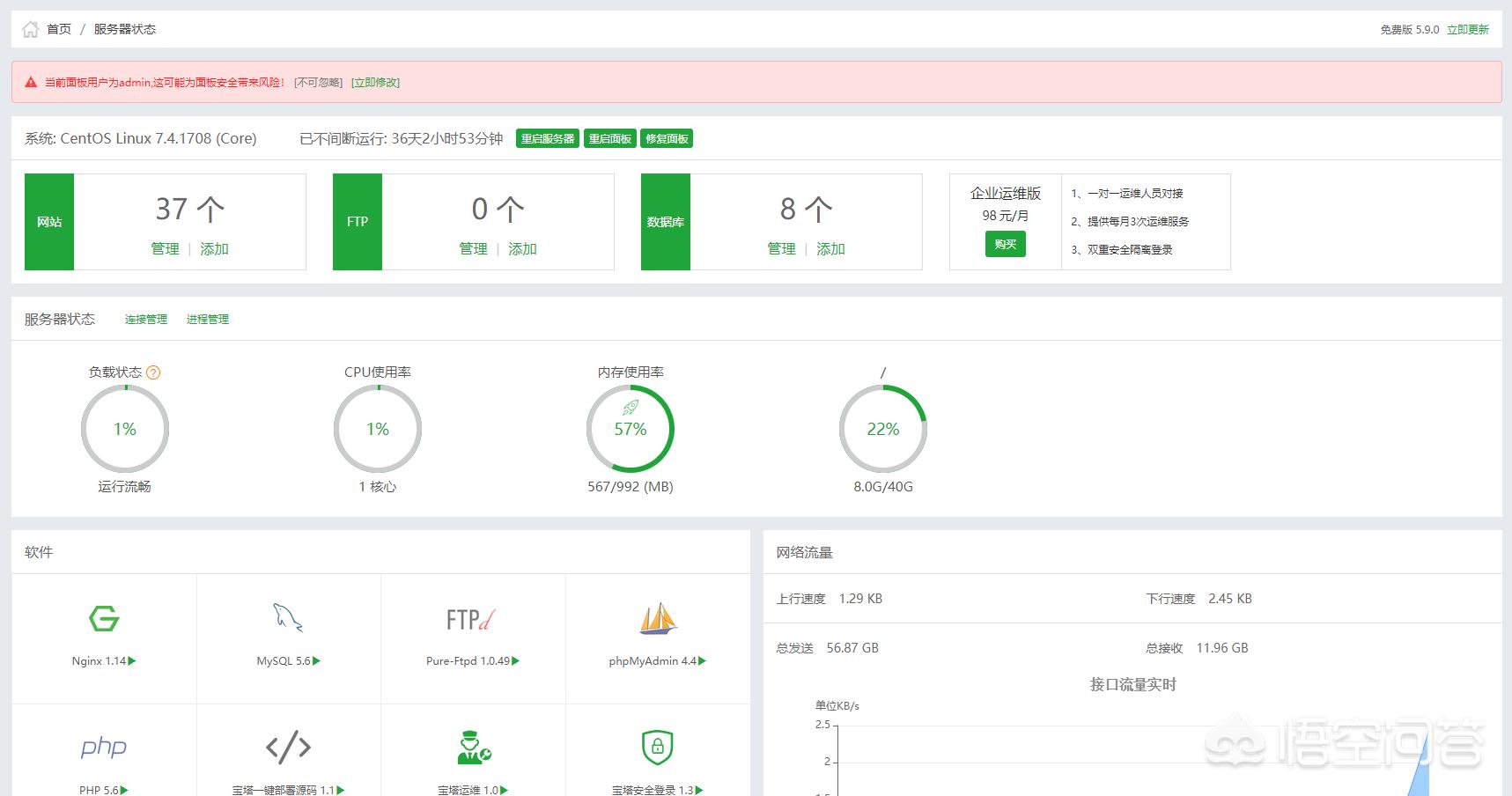The width and height of the screenshot is (1512, 796).
Task: Click the 宝塔运维 worker icon
Action: pyautogui.click(x=472, y=747)
